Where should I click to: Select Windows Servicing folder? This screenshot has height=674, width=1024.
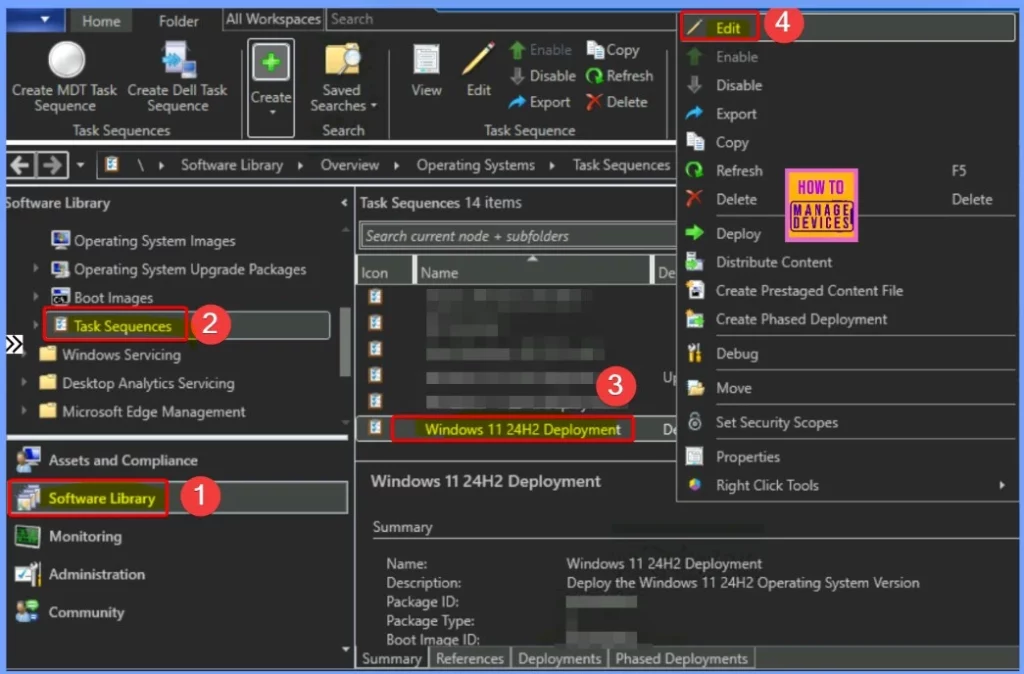point(121,355)
